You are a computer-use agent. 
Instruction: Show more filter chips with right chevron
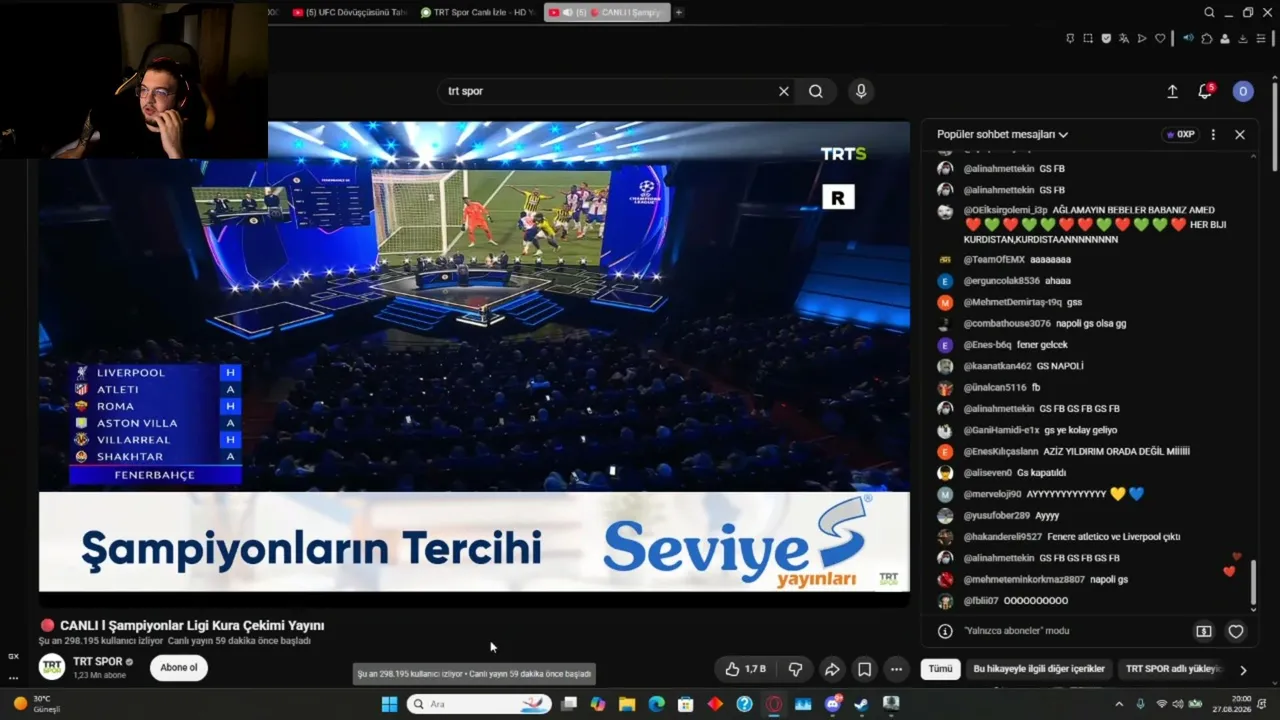point(1243,670)
